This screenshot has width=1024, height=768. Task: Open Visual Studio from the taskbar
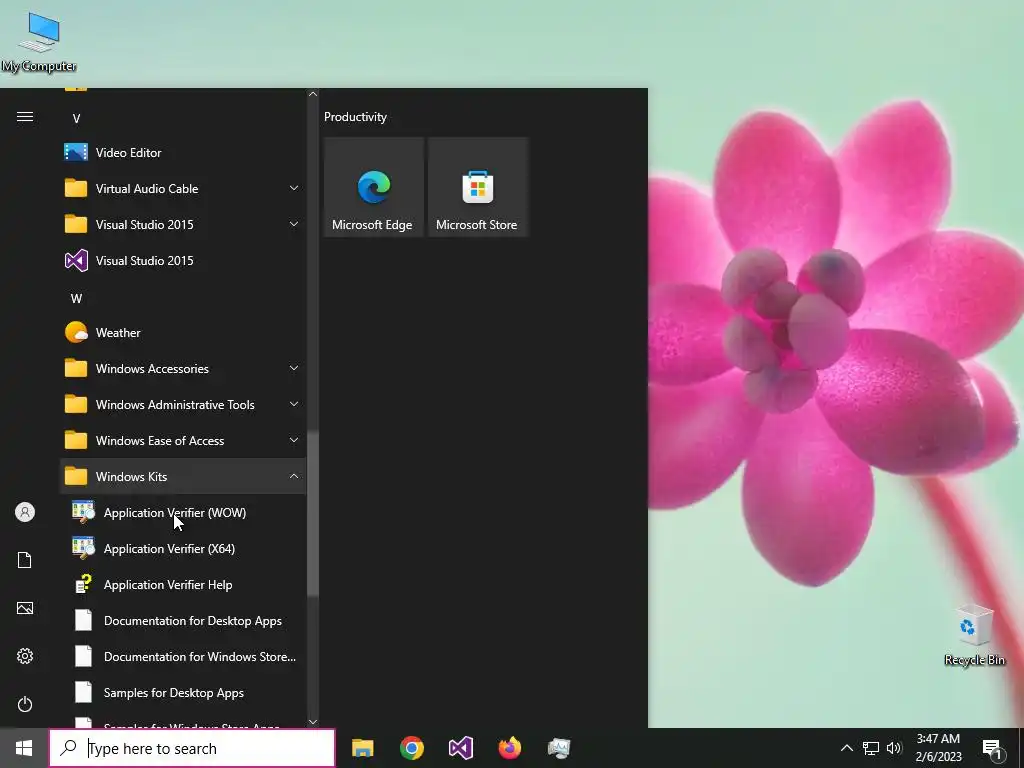pos(460,748)
